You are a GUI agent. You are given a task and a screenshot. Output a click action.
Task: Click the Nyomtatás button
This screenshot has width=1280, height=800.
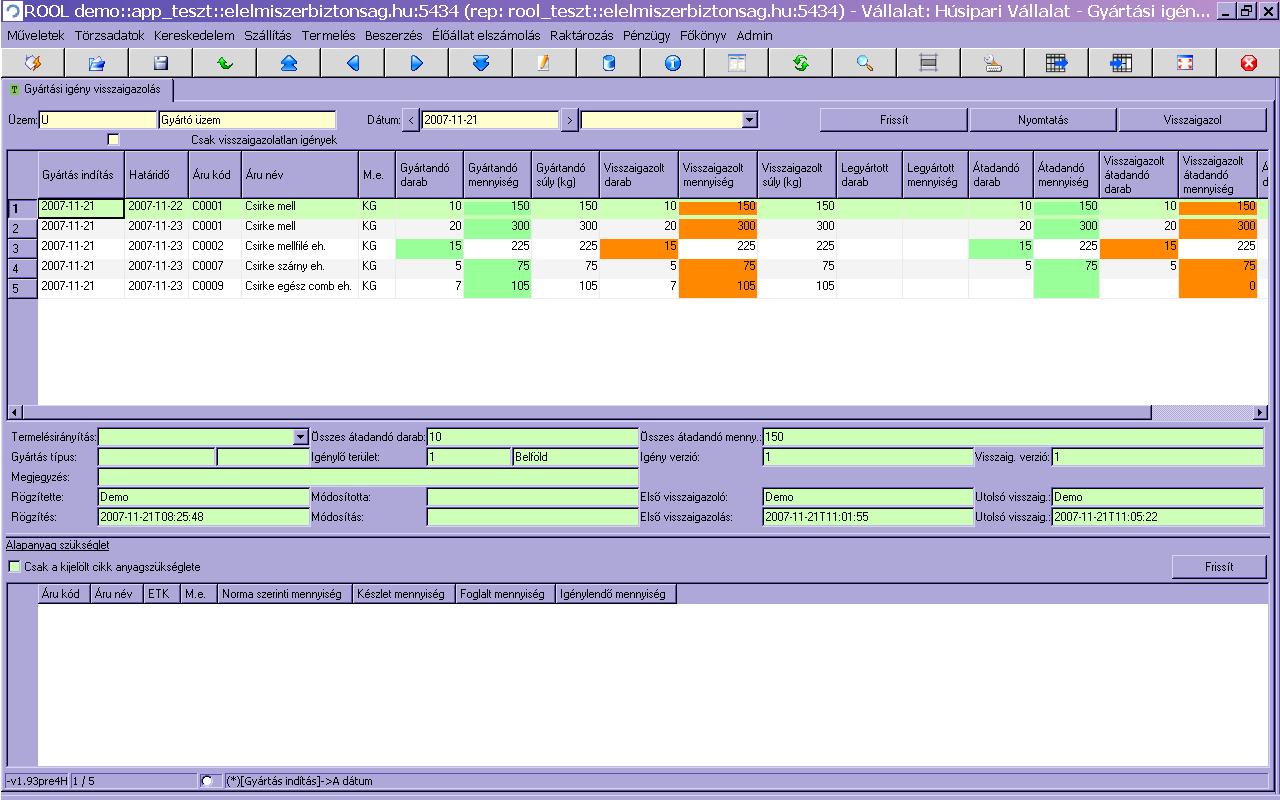(1043, 120)
